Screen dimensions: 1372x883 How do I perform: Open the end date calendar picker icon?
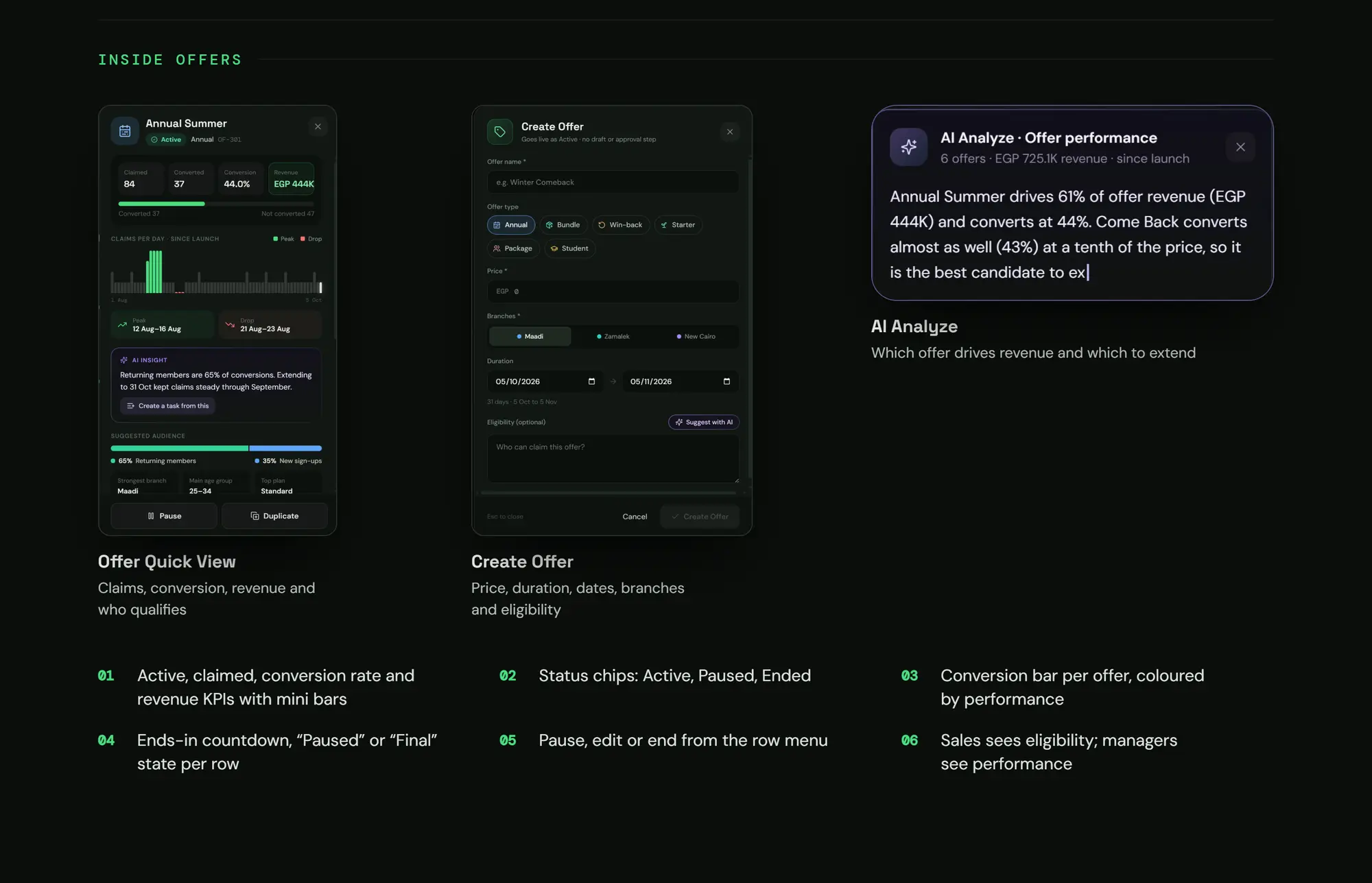pyautogui.click(x=726, y=381)
